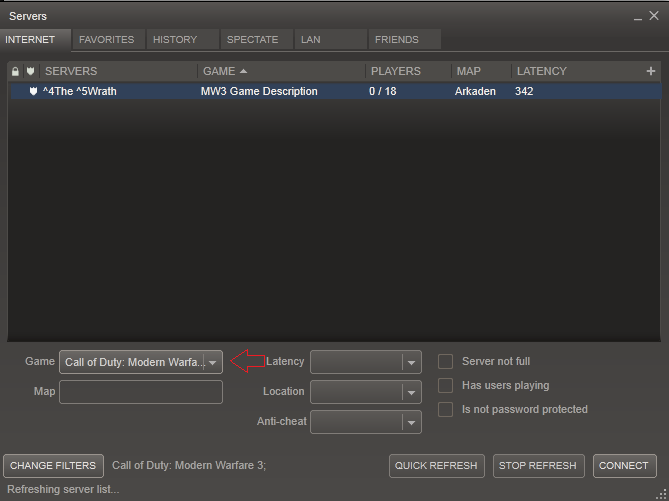The height and width of the screenshot is (501, 669).
Task: Expand the Latency dropdown
Action: pyautogui.click(x=410, y=362)
